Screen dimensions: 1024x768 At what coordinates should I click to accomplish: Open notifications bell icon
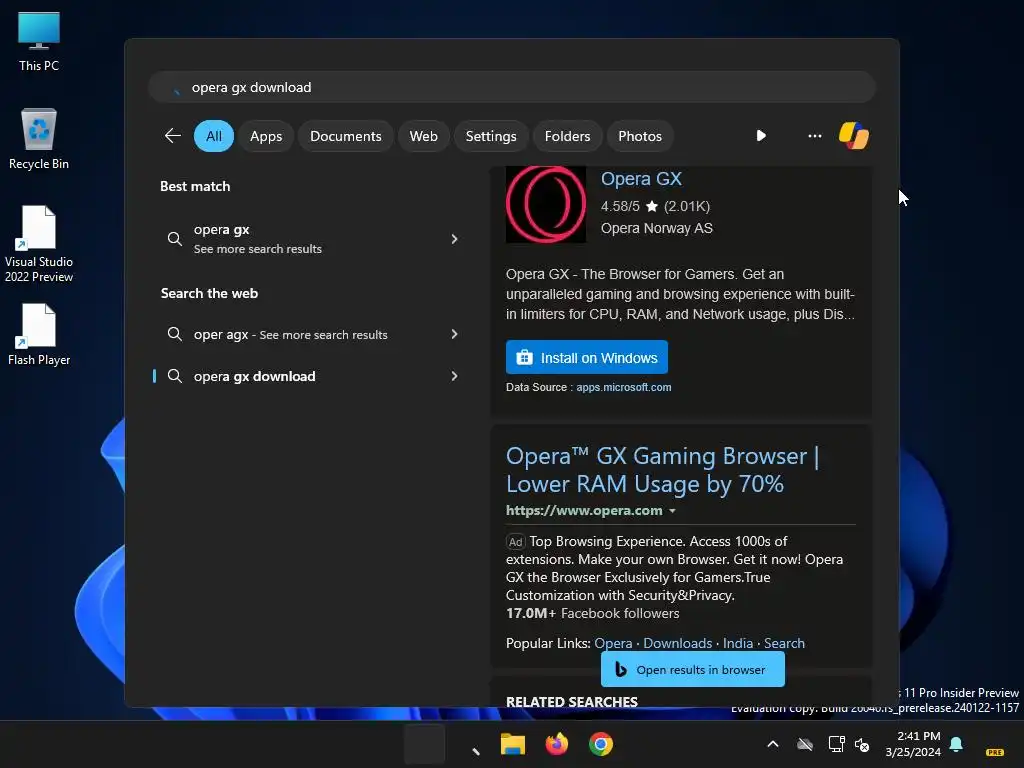coord(956,744)
